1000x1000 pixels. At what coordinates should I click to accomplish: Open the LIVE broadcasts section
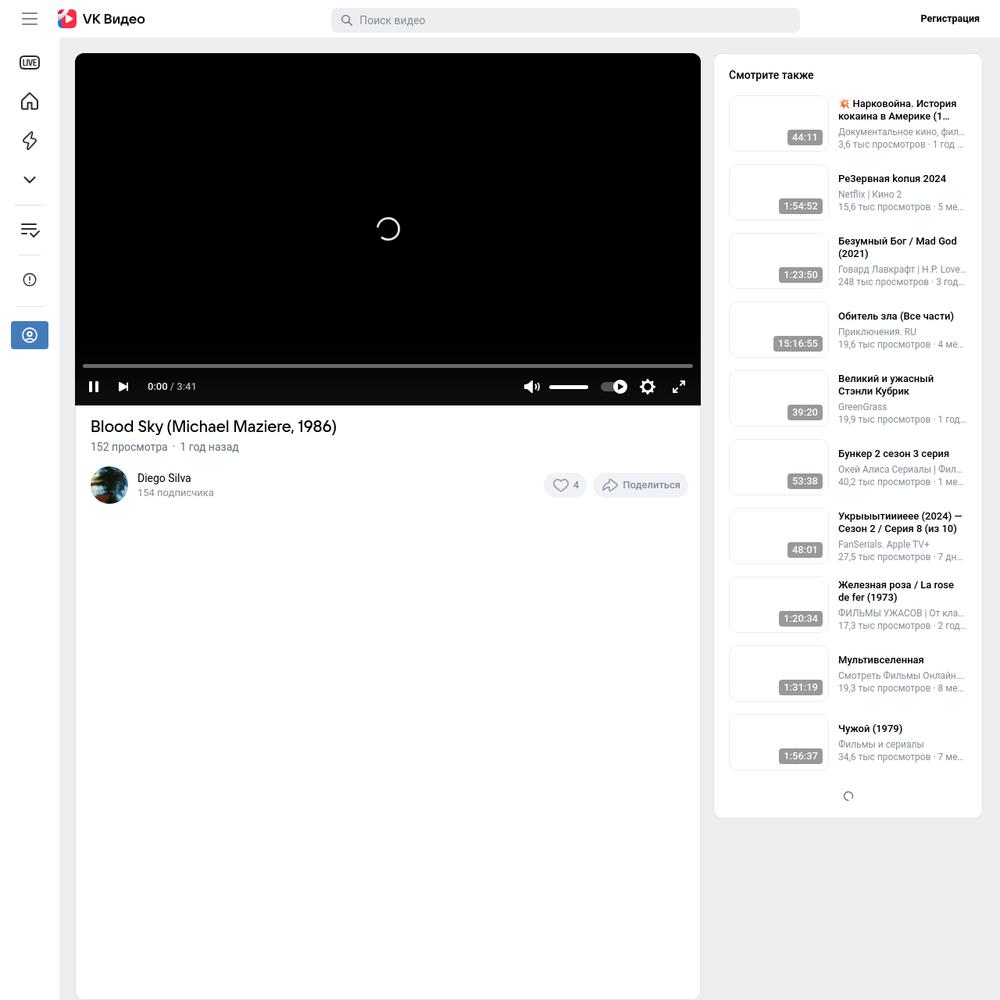tap(29, 62)
